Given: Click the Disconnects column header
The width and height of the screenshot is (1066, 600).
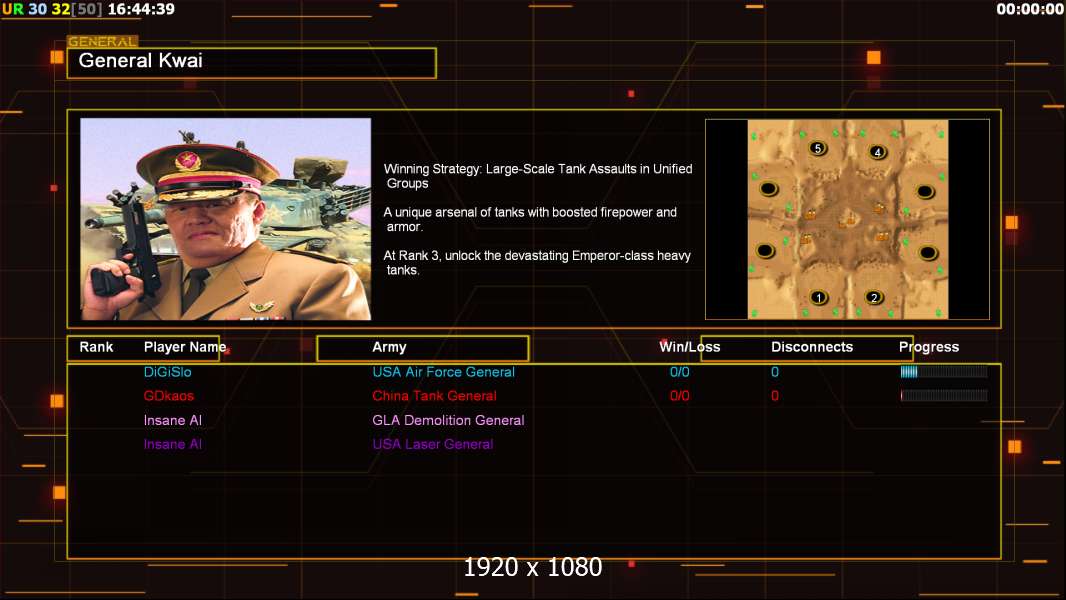Looking at the screenshot, I should tap(812, 347).
